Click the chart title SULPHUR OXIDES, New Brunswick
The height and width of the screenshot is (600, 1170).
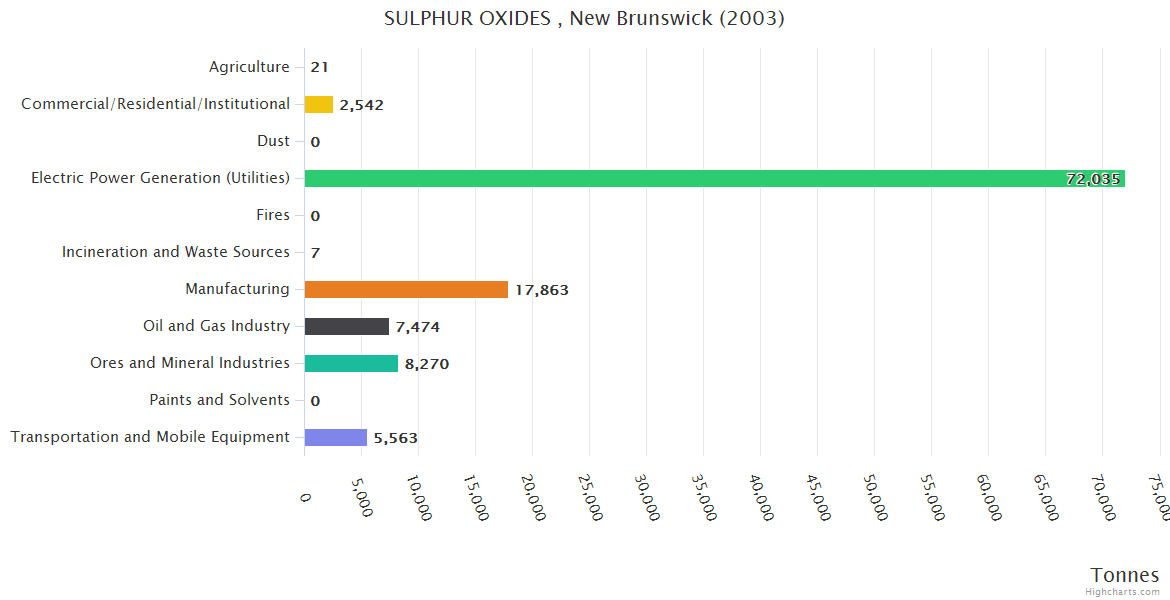pyautogui.click(x=584, y=19)
